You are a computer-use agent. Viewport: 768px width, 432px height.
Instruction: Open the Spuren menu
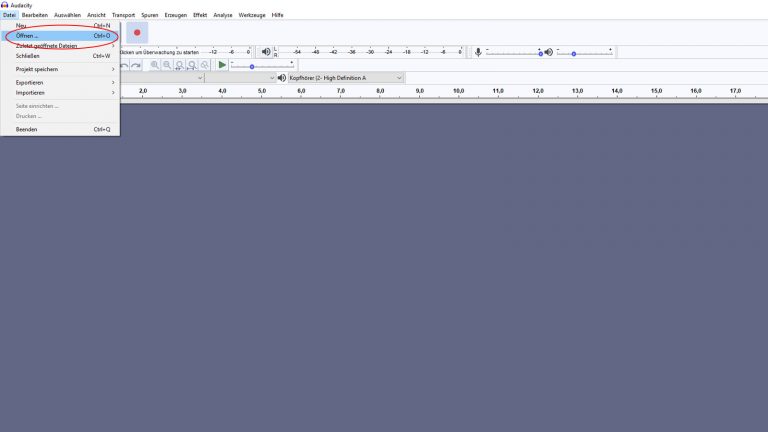(150, 15)
